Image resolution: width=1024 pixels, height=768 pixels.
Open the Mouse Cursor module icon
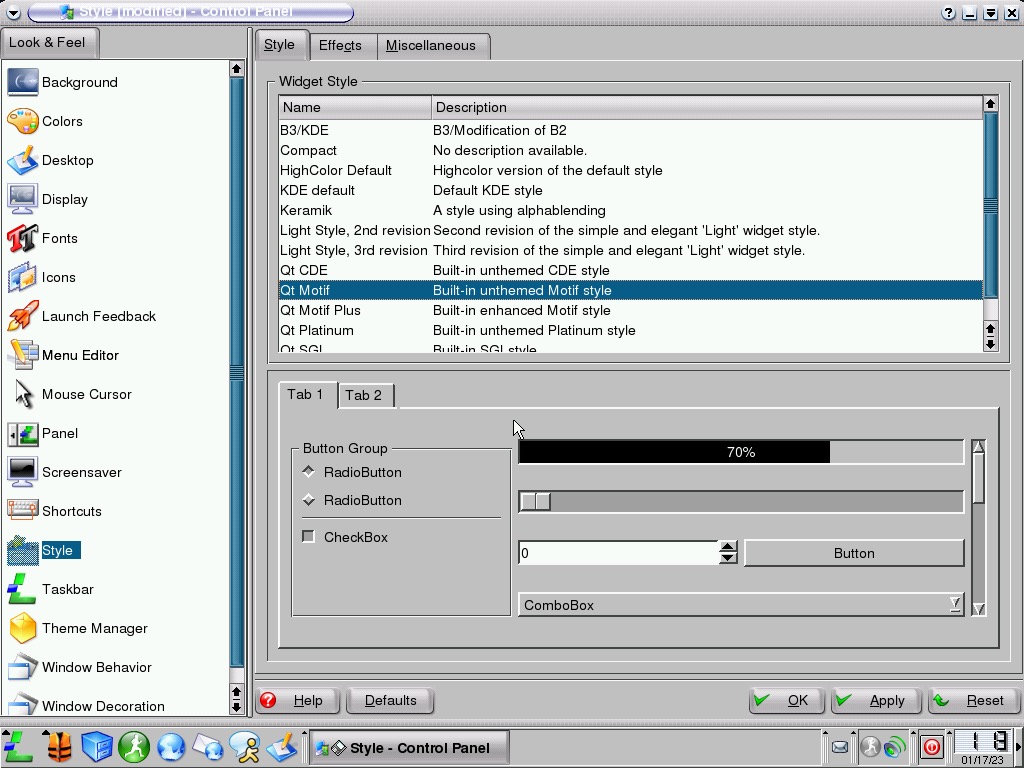22,394
